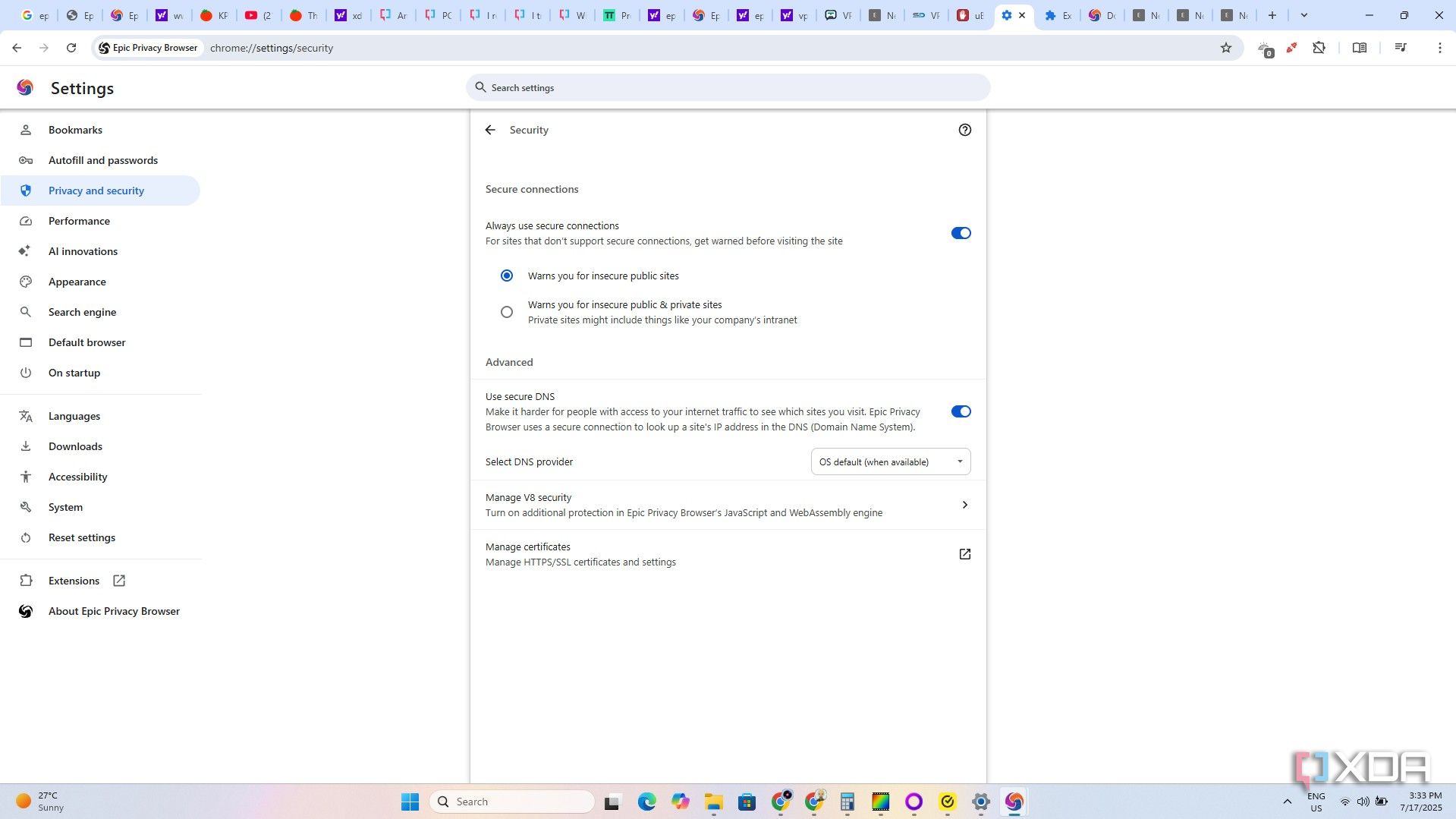Image resolution: width=1456 pixels, height=819 pixels.
Task: Open File Explorer from the taskbar
Action: [x=713, y=802]
